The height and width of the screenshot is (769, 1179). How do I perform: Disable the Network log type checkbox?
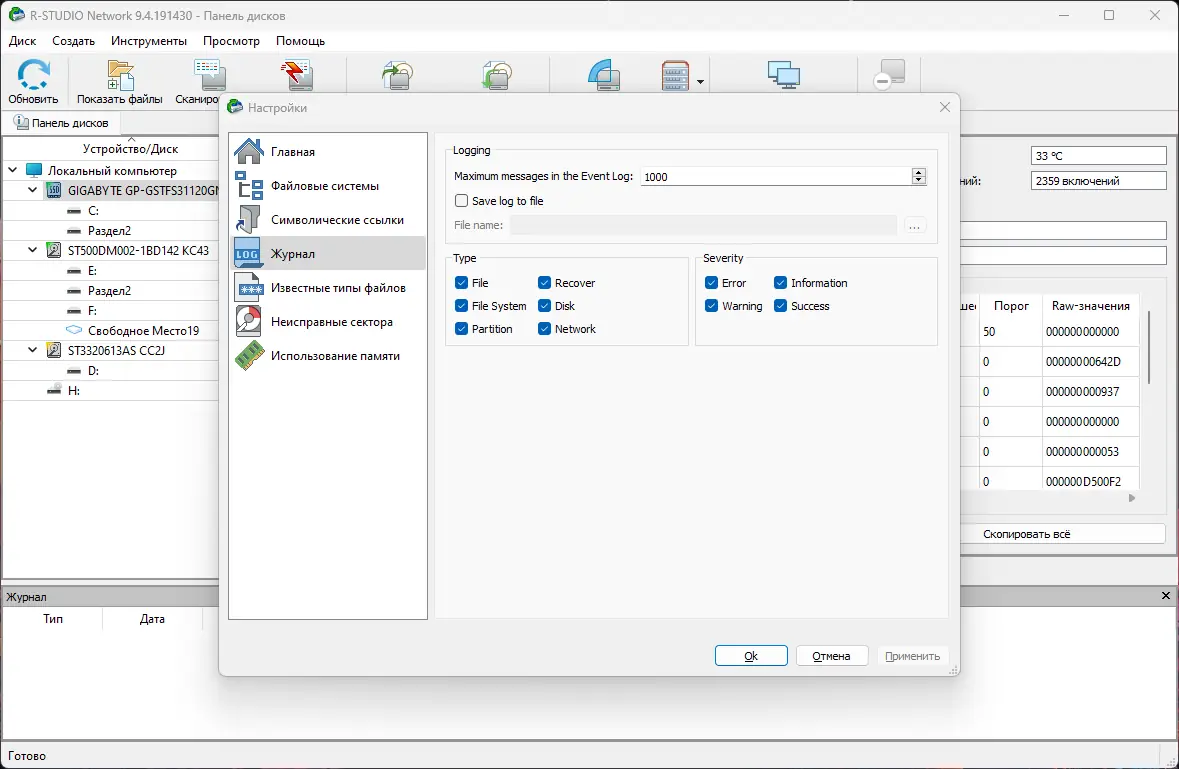coord(545,328)
